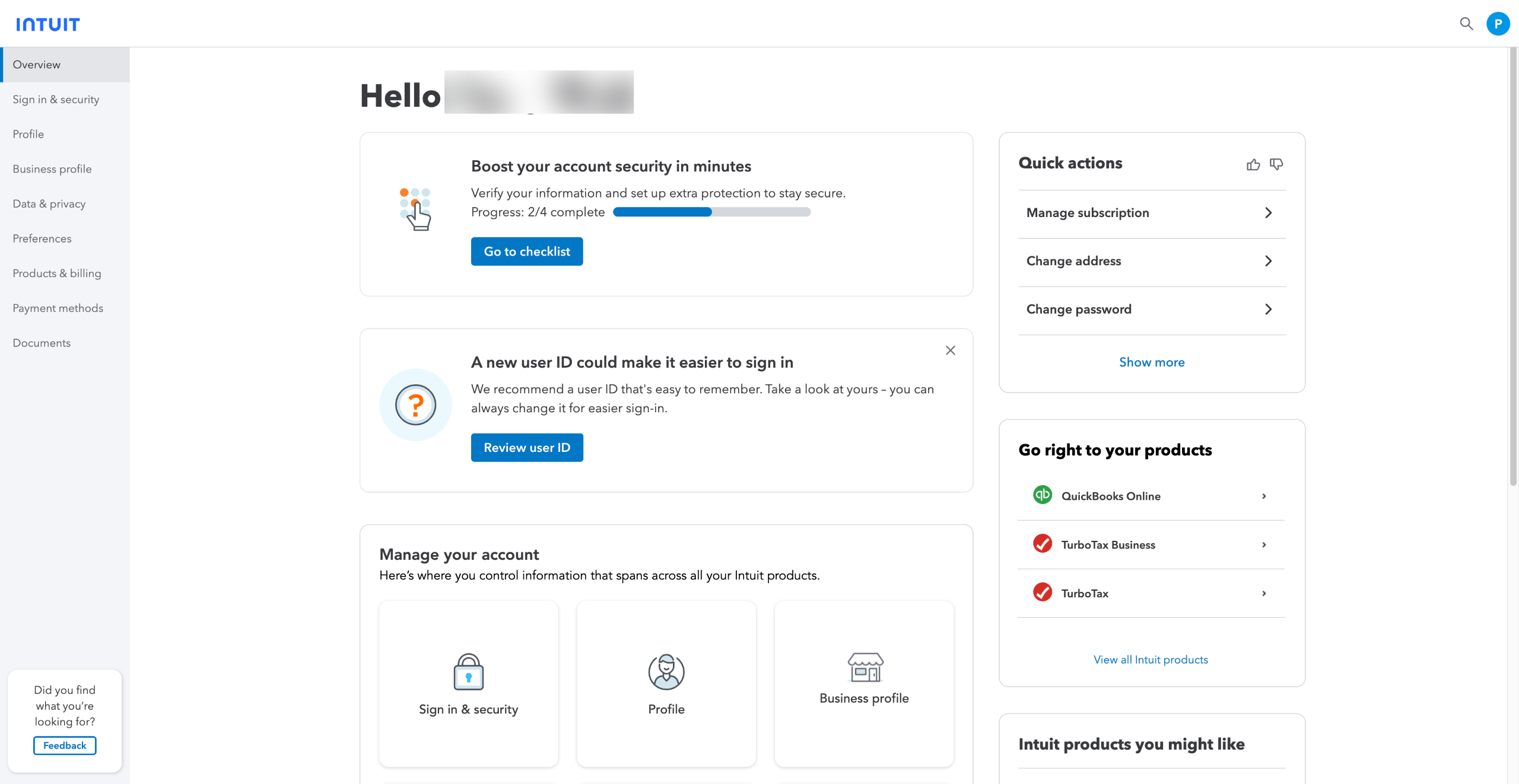The width and height of the screenshot is (1519, 784).
Task: Click the QuickBooks Online logo icon
Action: pyautogui.click(x=1042, y=495)
